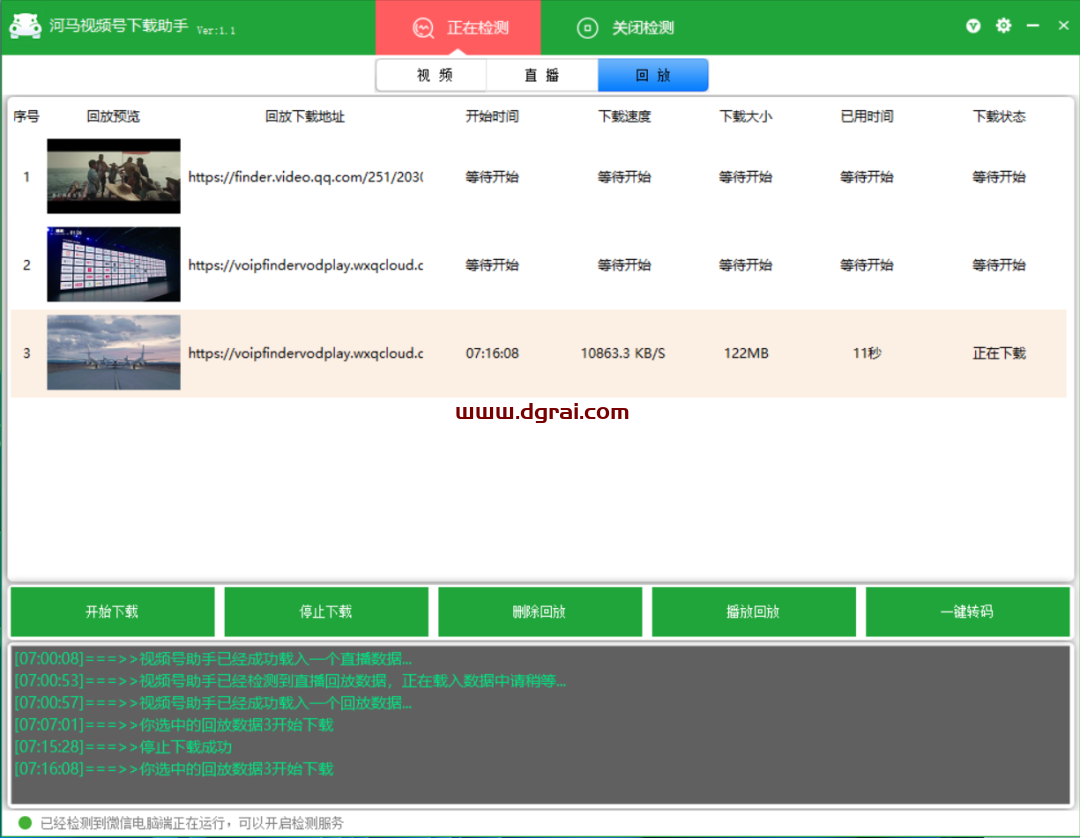Click the 停止下载 button
This screenshot has width=1080, height=838.
pos(326,611)
